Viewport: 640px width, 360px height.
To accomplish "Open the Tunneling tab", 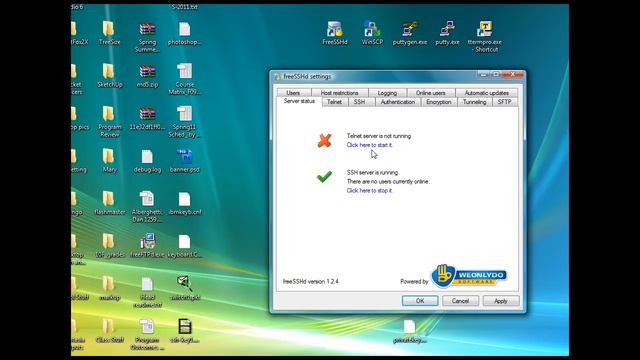I will pos(474,102).
